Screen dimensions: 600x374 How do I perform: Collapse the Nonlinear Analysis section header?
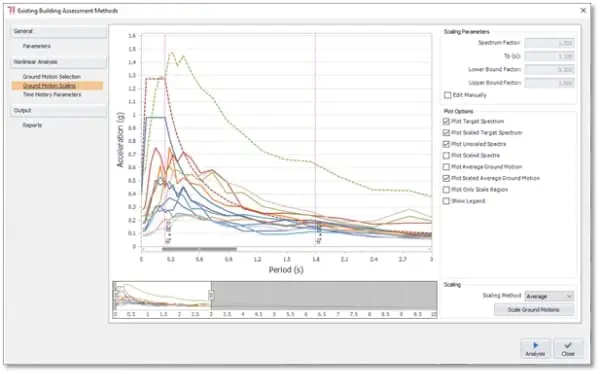(58, 62)
